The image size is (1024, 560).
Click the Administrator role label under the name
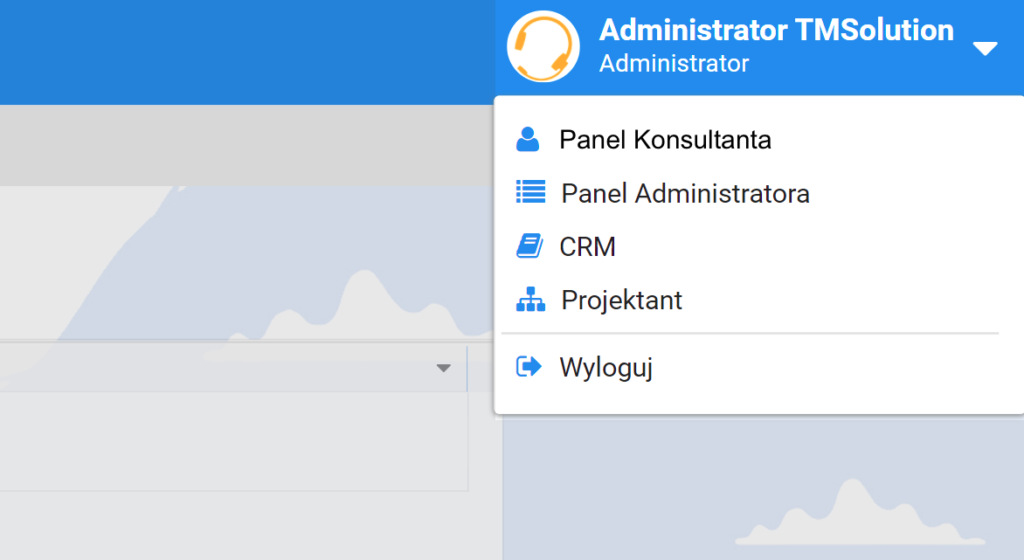pyautogui.click(x=673, y=64)
